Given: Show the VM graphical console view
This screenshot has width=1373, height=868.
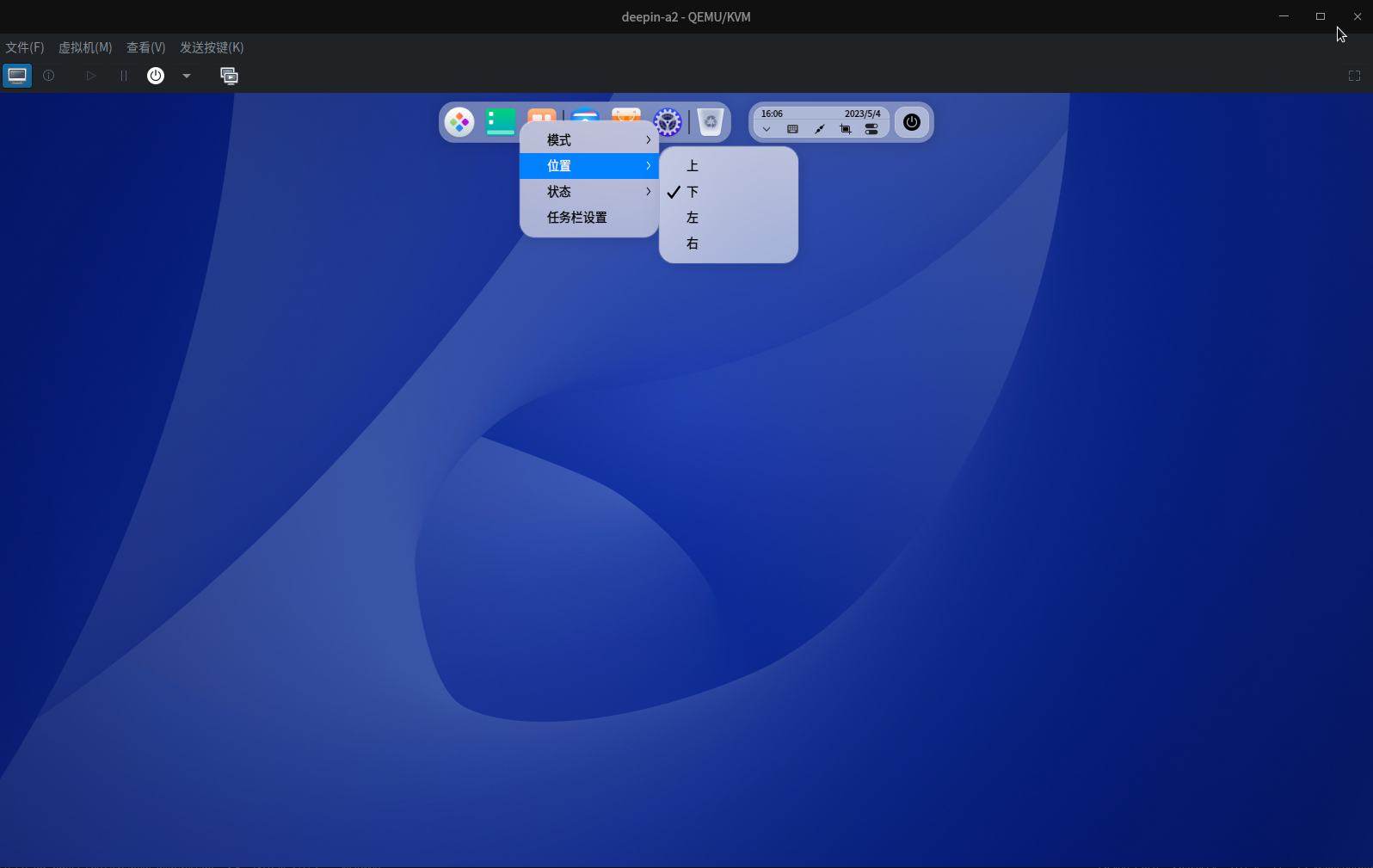Looking at the screenshot, I should click(17, 76).
